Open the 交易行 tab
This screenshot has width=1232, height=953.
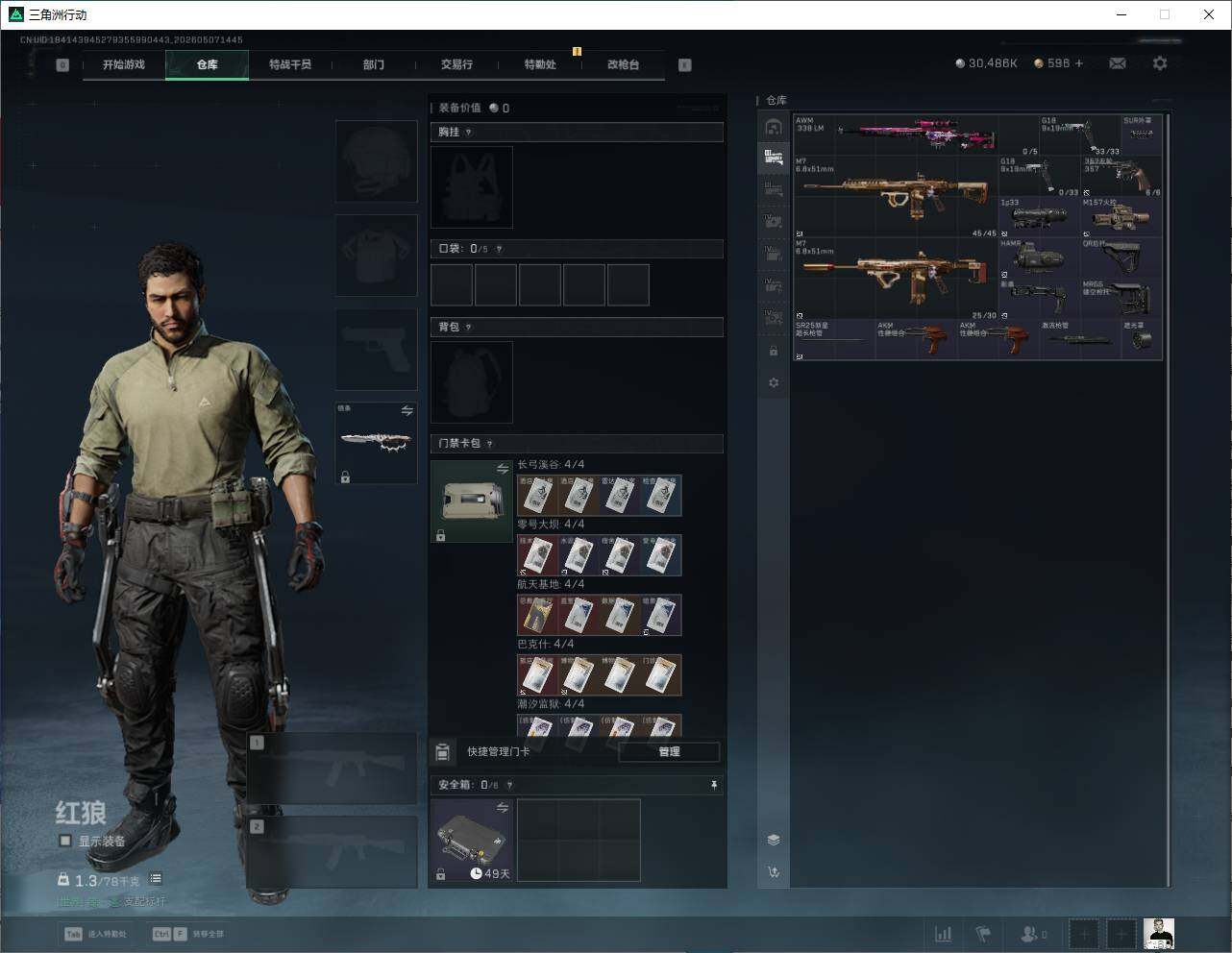tap(456, 64)
